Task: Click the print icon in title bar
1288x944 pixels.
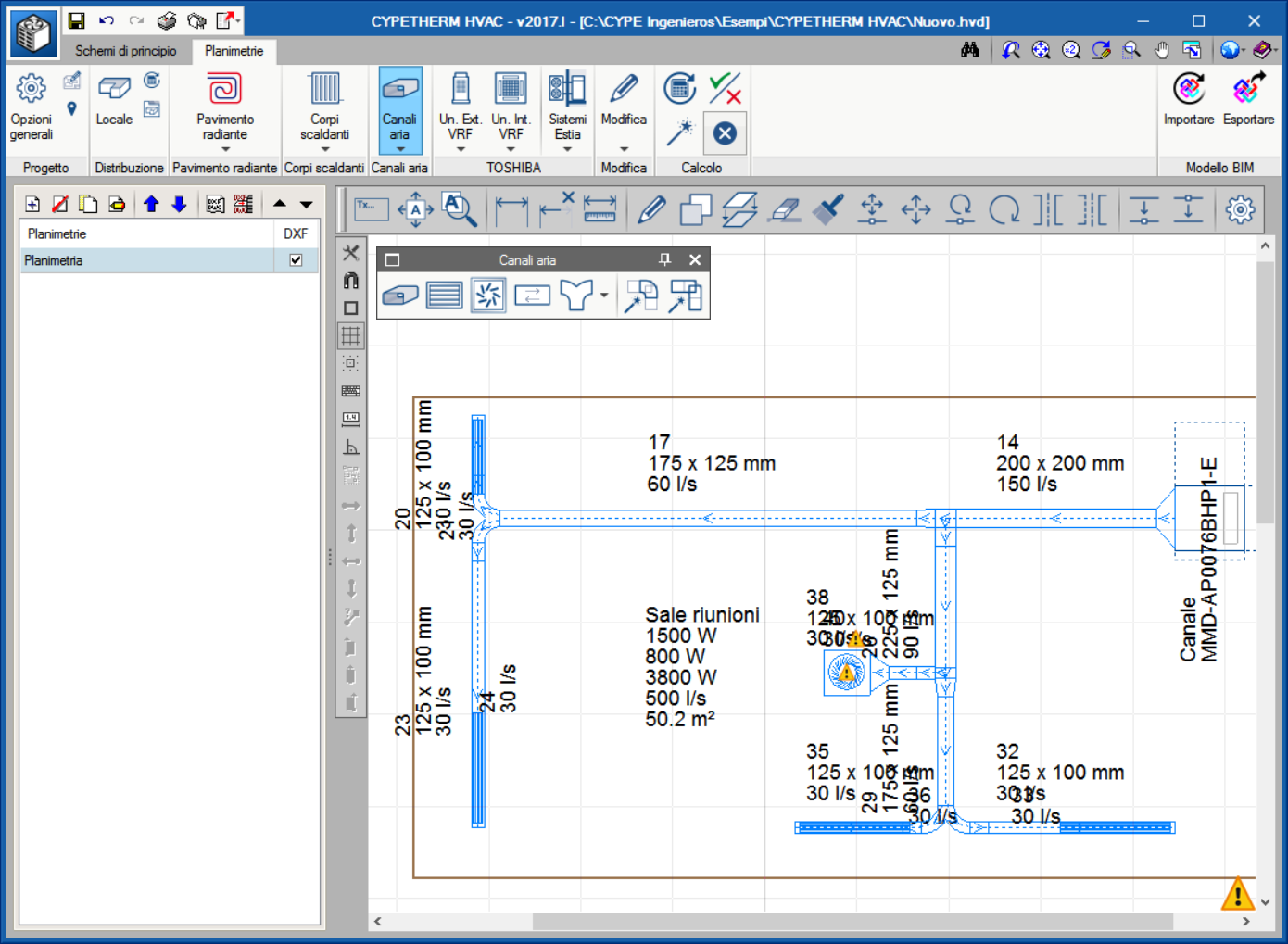Action: coord(167,20)
